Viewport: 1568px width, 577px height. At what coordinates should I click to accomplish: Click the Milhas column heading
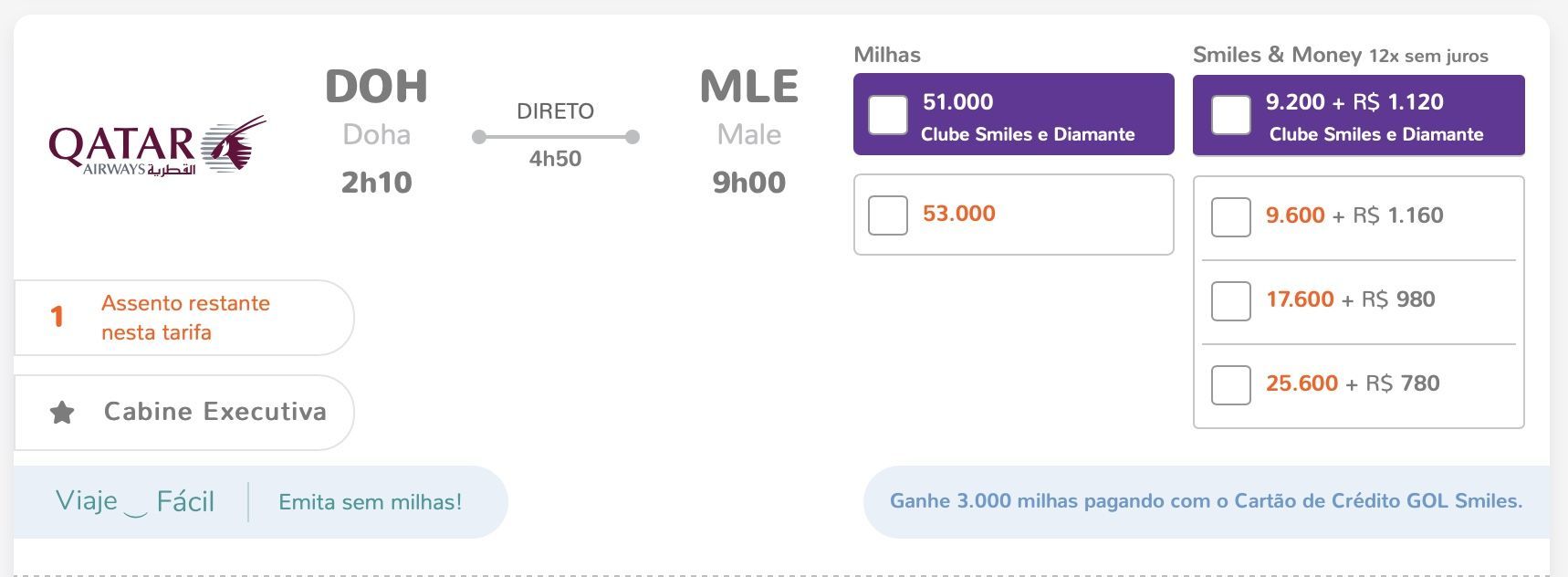pos(887,55)
